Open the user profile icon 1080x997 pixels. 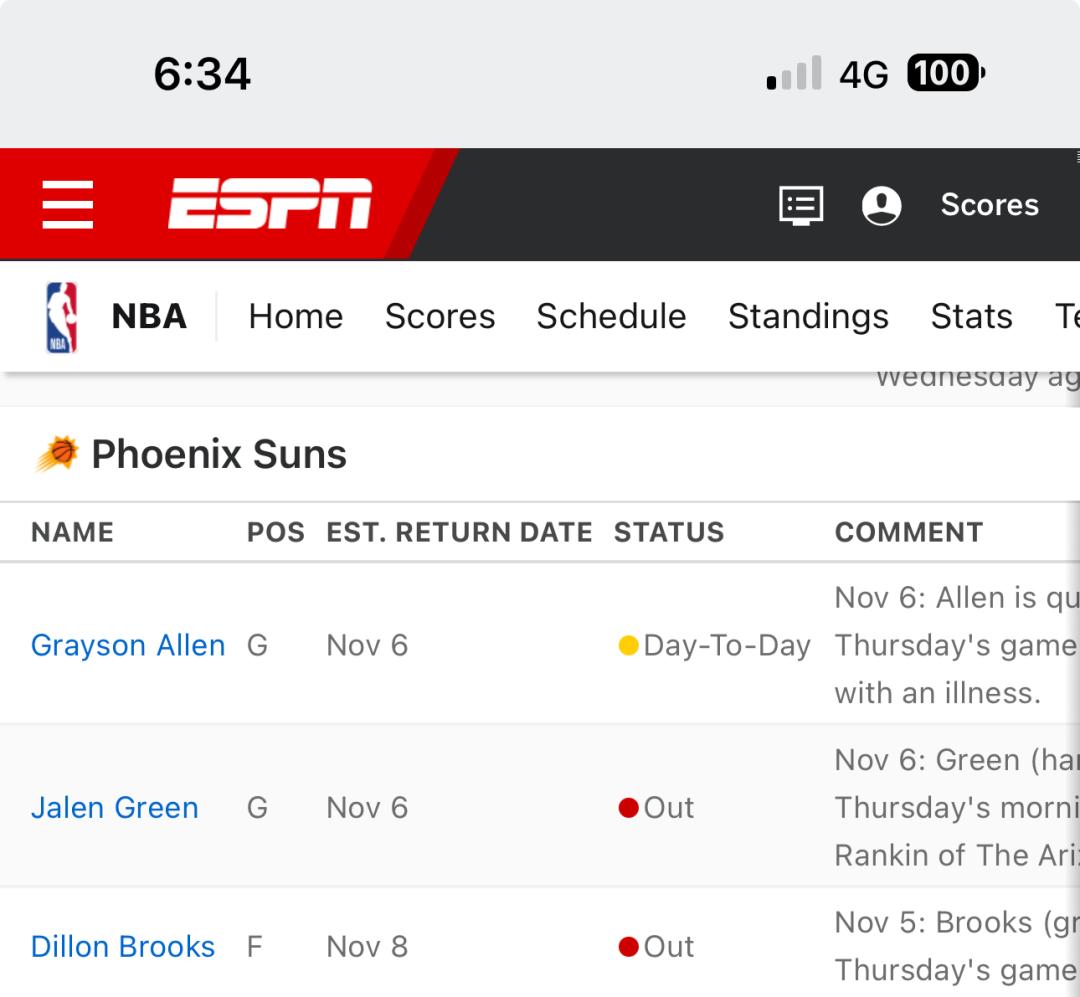tap(881, 205)
